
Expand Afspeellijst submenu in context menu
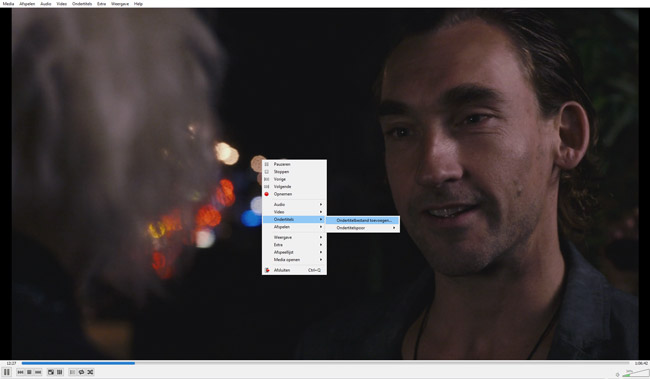click(x=294, y=252)
